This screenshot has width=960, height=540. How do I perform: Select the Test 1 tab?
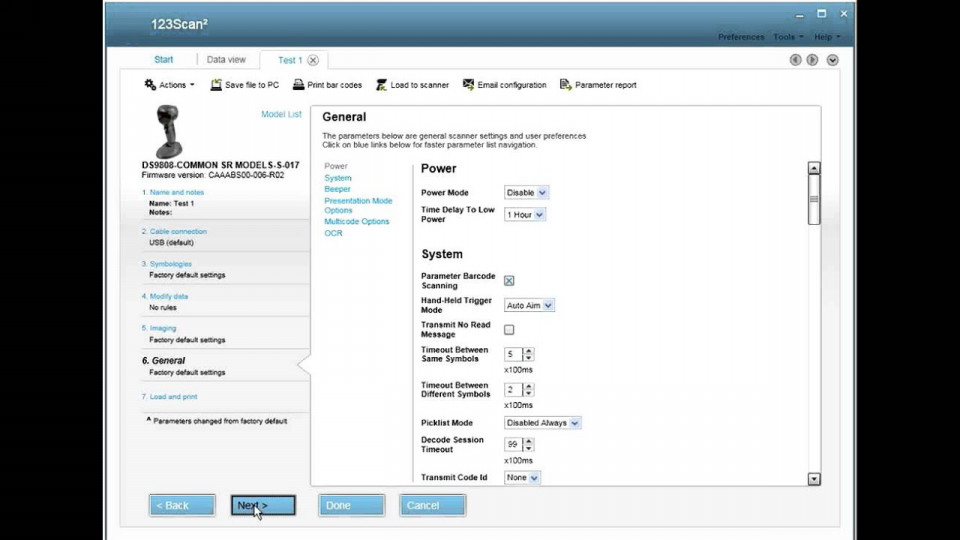tap(290, 60)
